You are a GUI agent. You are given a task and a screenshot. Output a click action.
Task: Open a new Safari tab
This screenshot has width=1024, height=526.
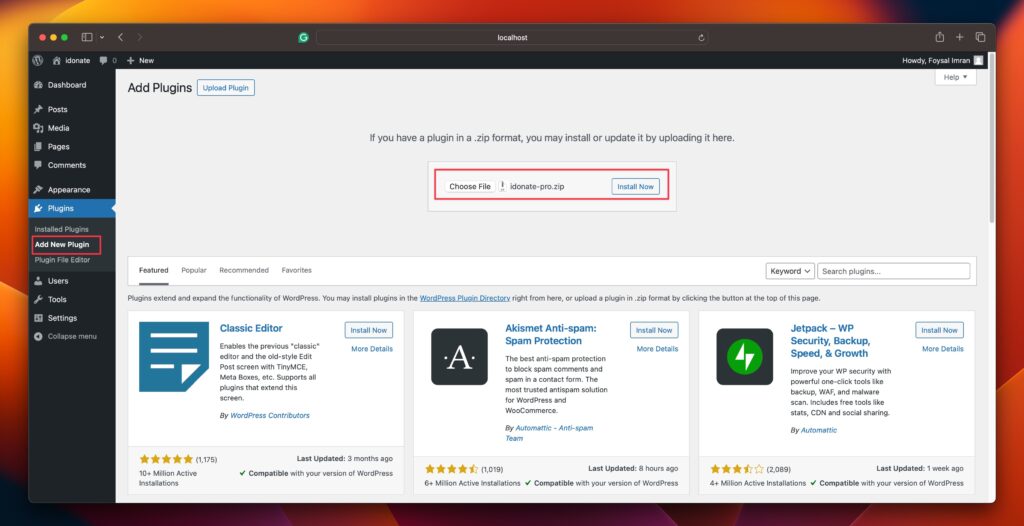coord(959,37)
